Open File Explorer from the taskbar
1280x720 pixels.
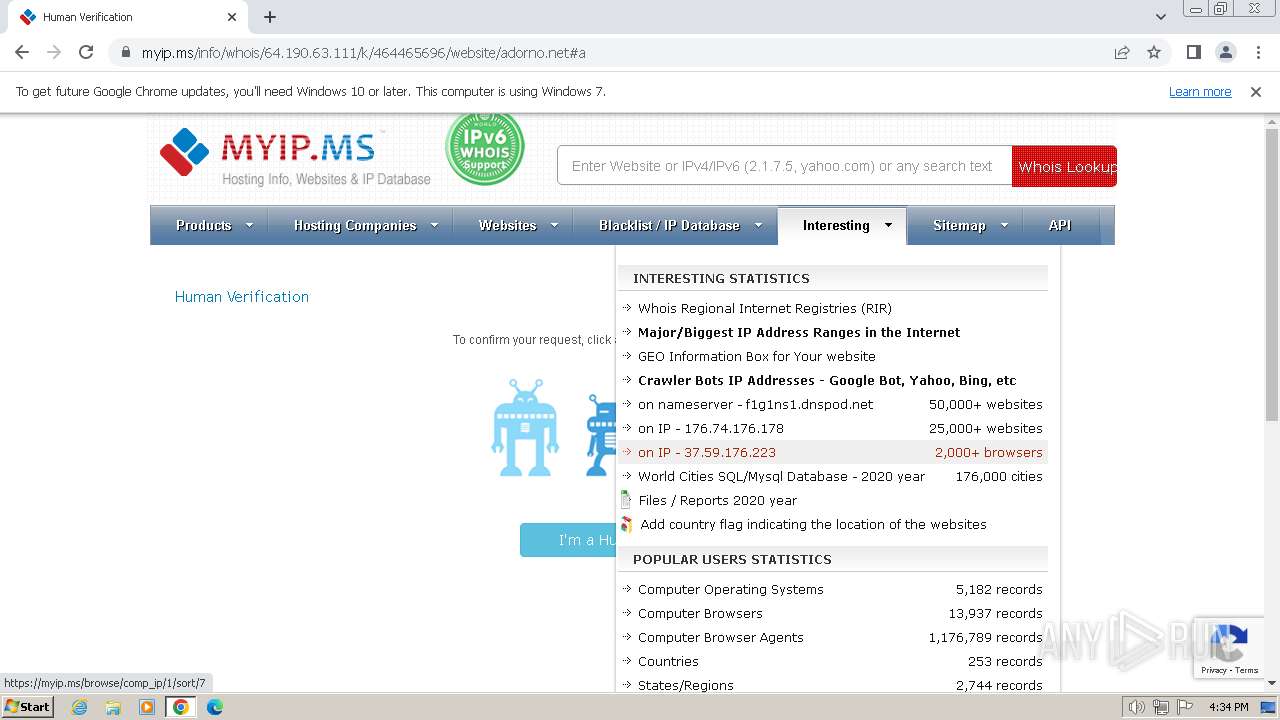(x=113, y=707)
